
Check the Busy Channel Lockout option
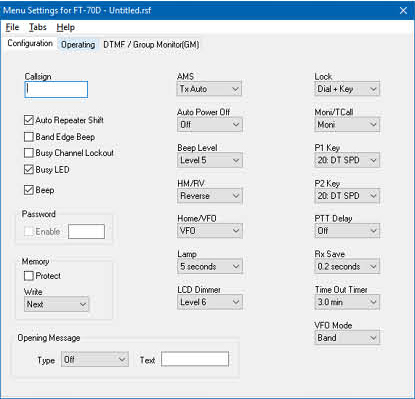(29, 153)
